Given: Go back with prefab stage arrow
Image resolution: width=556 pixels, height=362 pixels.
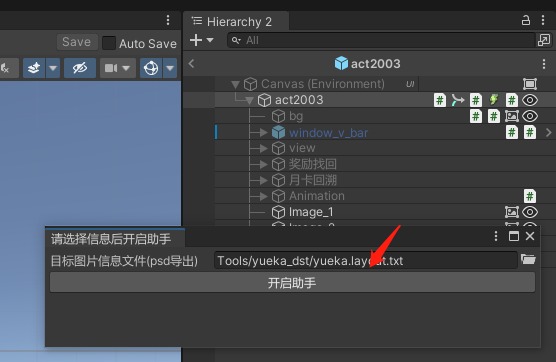Looking at the screenshot, I should (x=191, y=64).
